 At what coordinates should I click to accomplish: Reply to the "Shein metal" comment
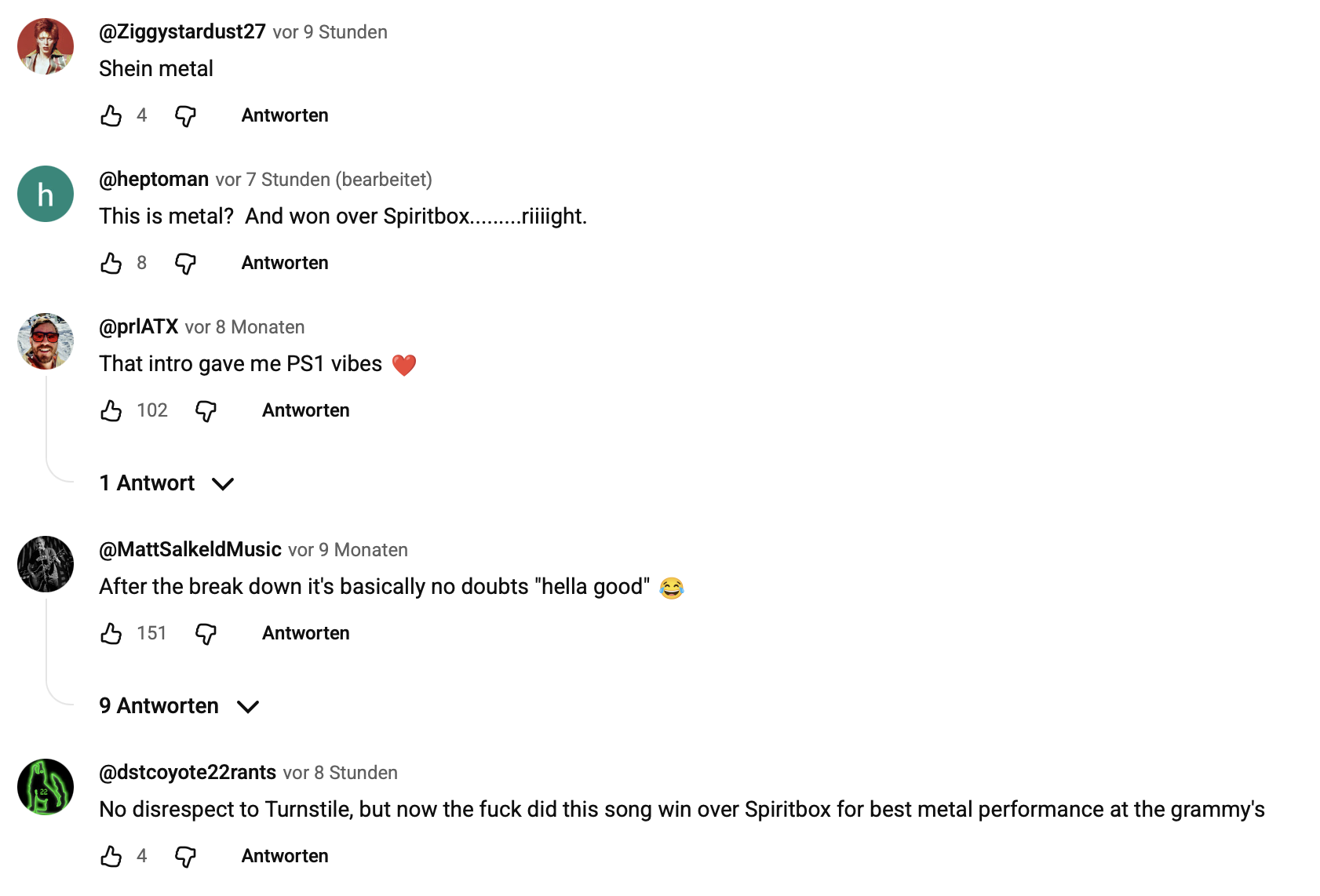[x=285, y=115]
